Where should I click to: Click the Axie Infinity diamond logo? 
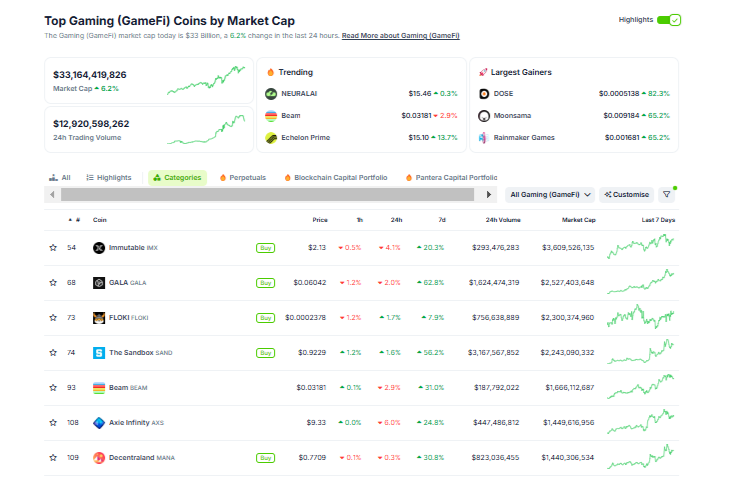pos(99,423)
